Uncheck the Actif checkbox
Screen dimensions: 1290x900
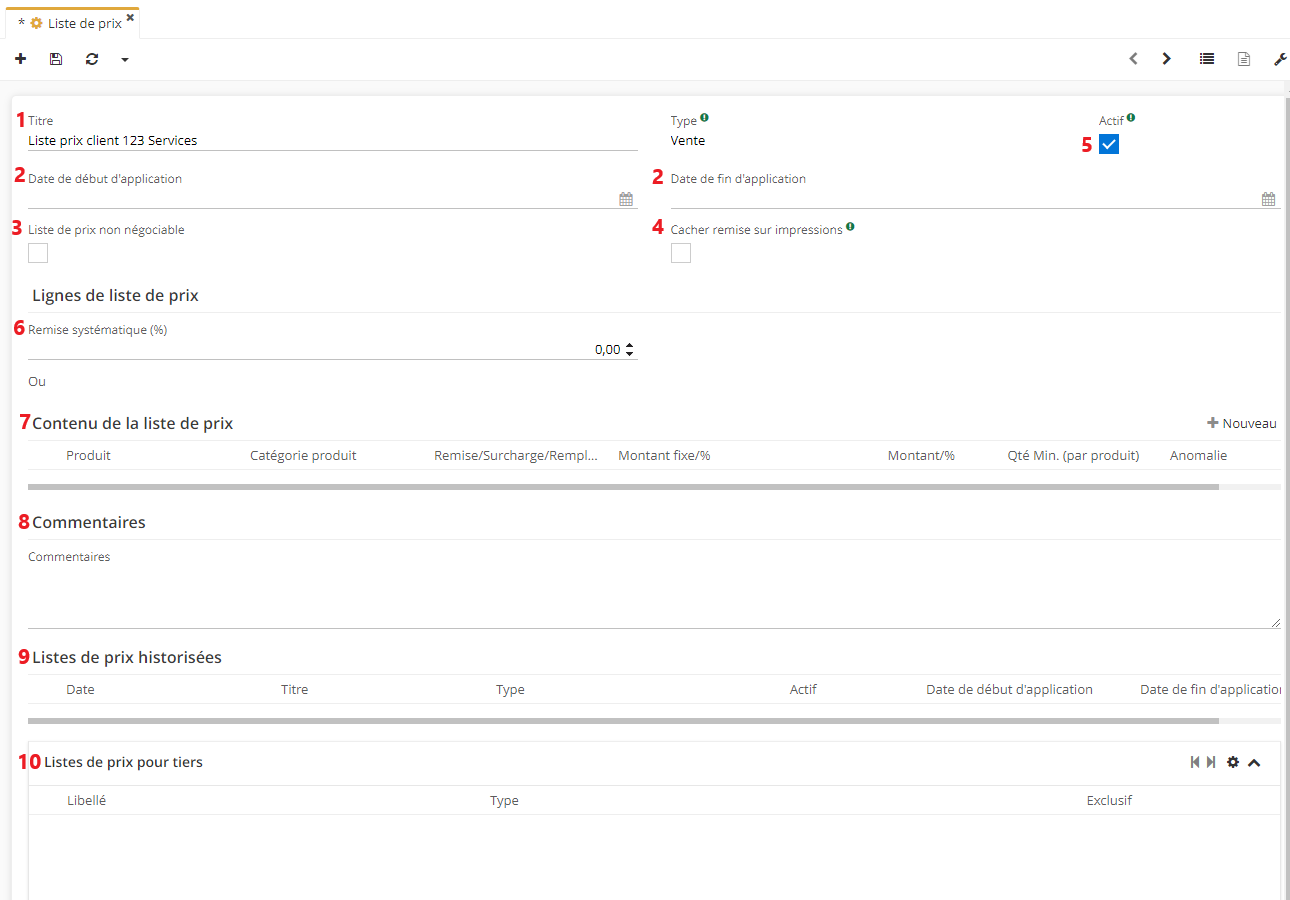pyautogui.click(x=1109, y=145)
